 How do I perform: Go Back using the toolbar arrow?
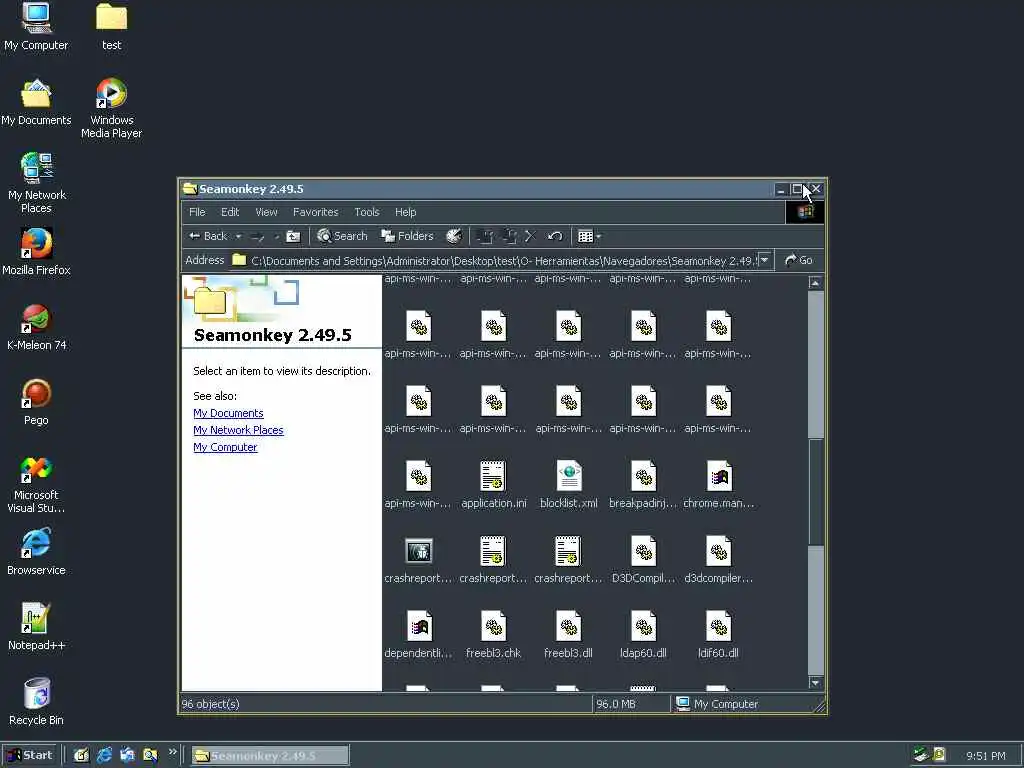208,236
